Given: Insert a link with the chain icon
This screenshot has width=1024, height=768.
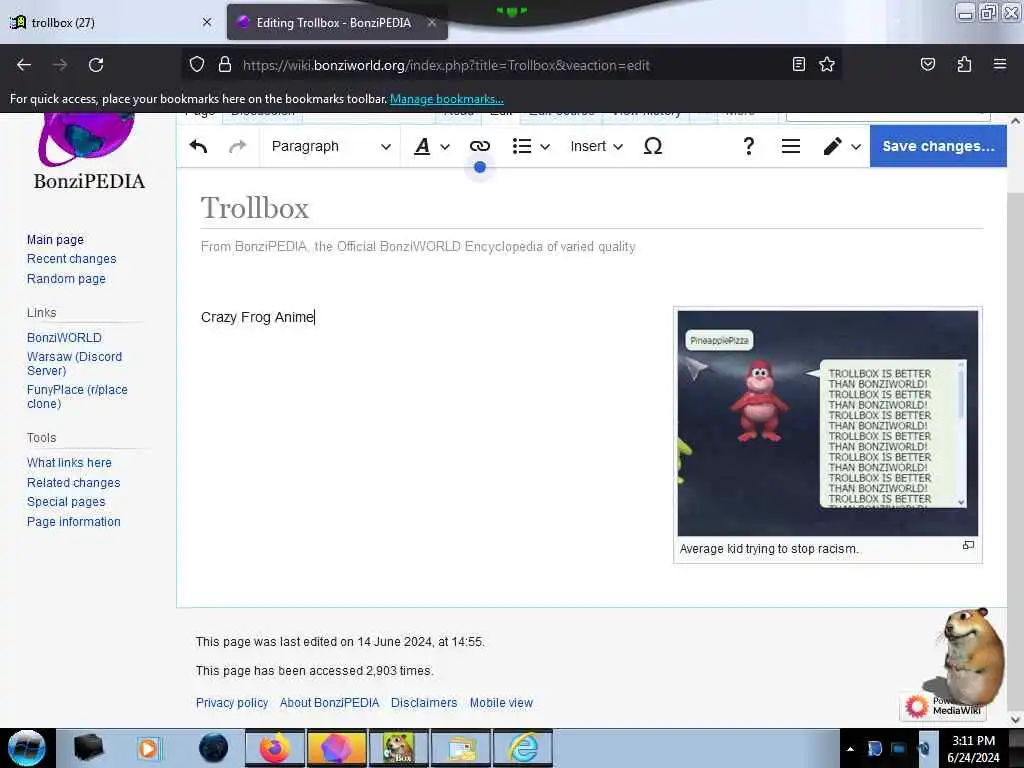Looking at the screenshot, I should [479, 146].
